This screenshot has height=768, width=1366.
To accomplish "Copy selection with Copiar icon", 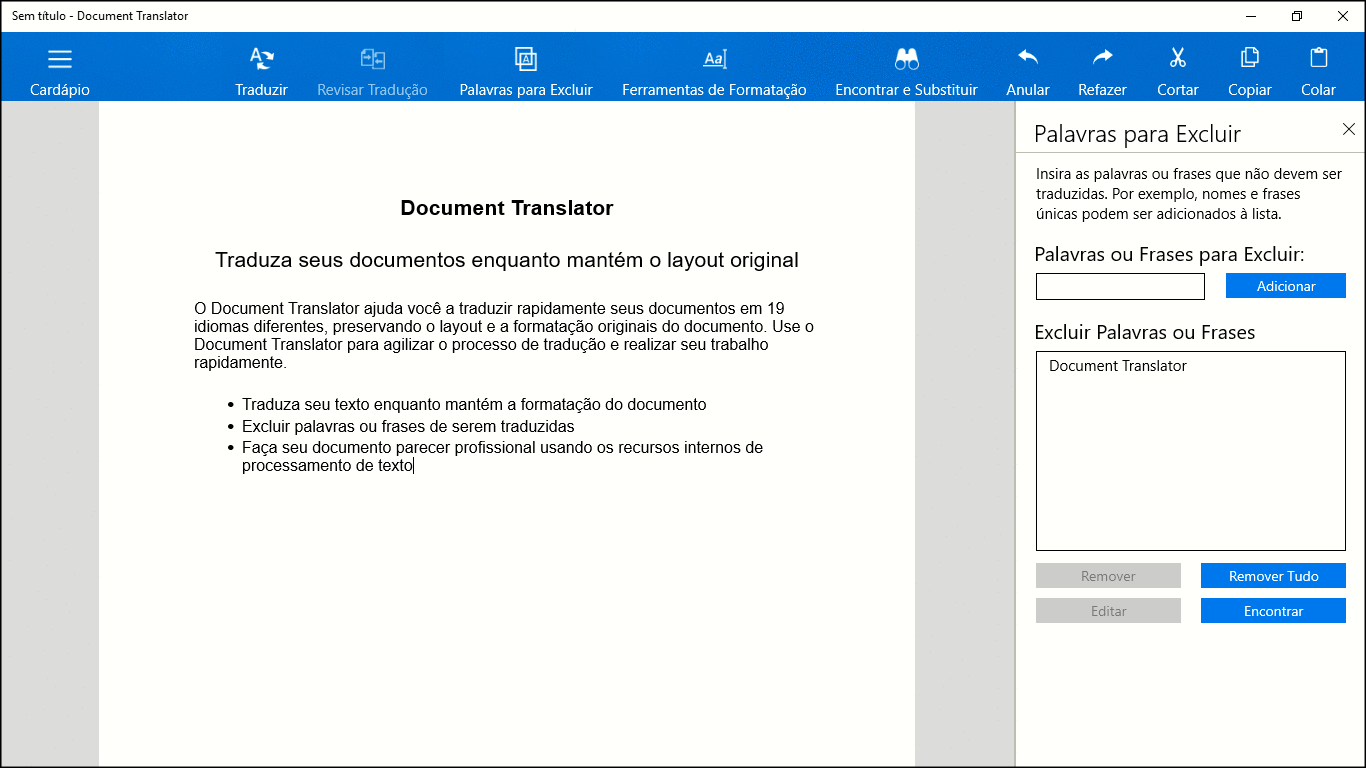I will 1249,58.
